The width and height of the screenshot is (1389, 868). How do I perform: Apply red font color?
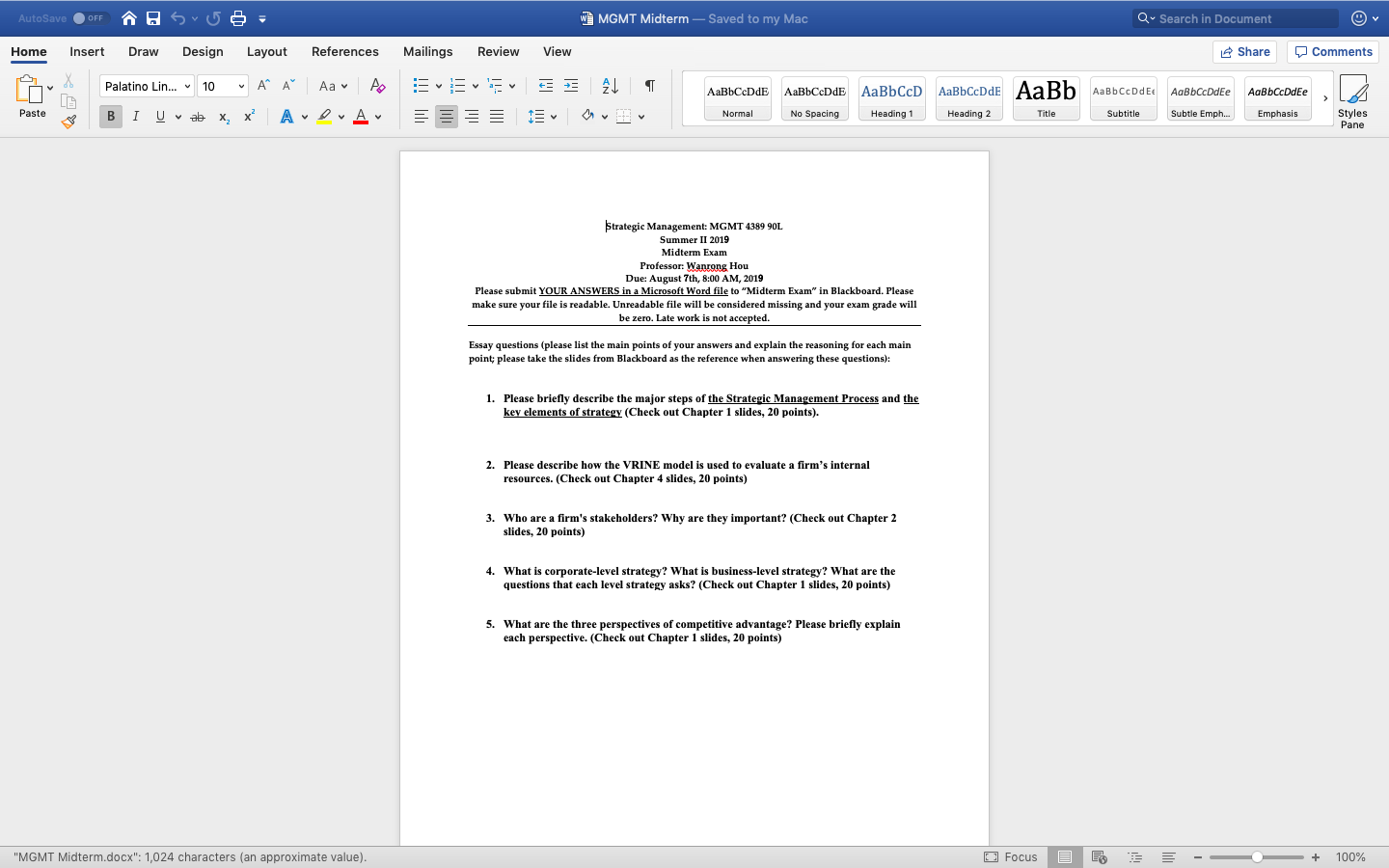(x=361, y=117)
